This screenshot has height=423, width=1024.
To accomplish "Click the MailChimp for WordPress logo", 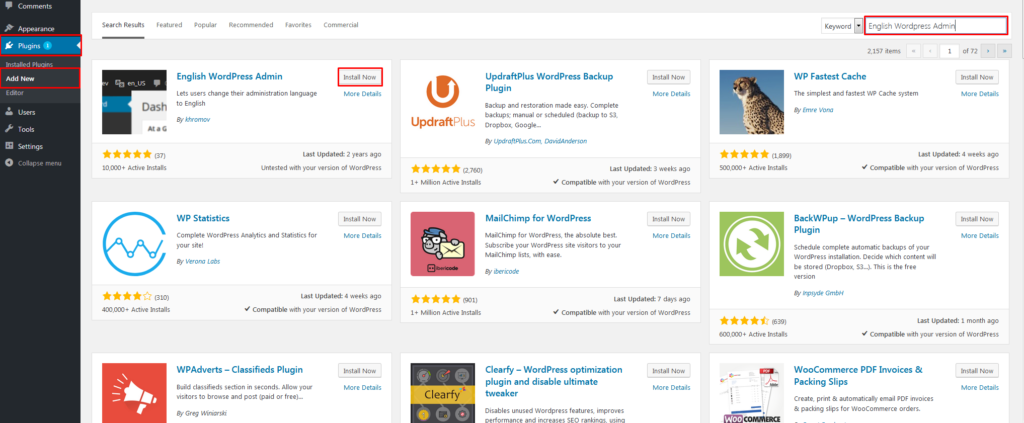I will pos(443,243).
